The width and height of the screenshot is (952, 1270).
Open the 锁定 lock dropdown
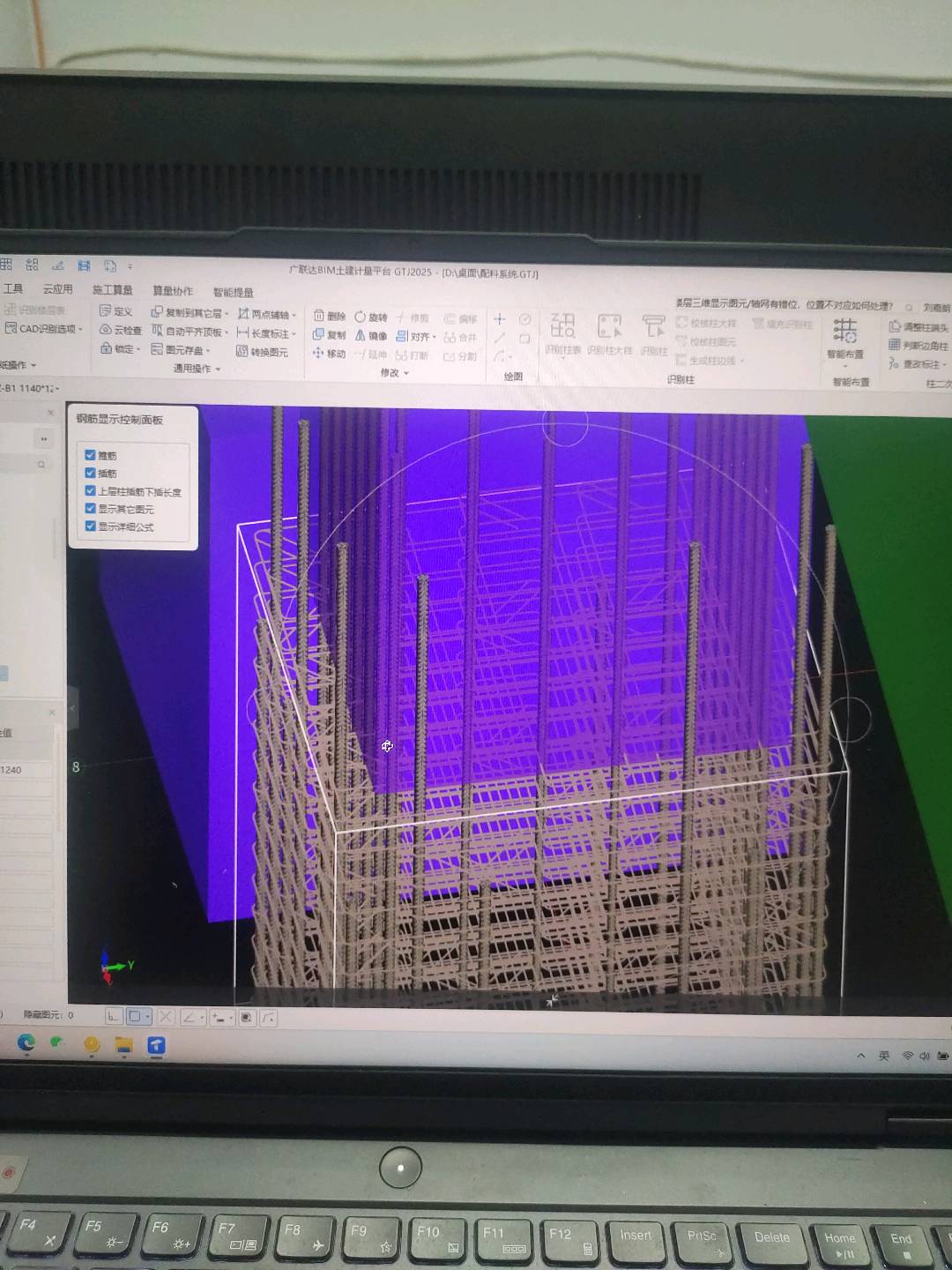[x=120, y=348]
